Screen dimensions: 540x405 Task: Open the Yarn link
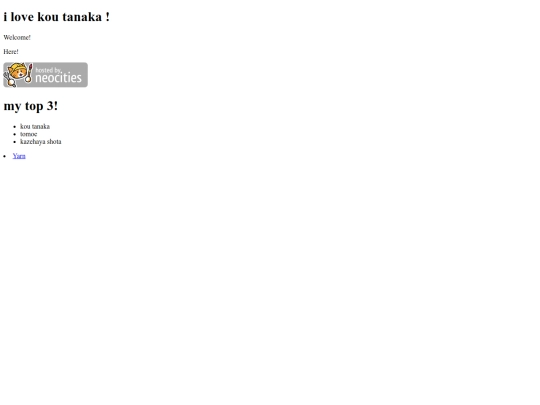[19, 156]
